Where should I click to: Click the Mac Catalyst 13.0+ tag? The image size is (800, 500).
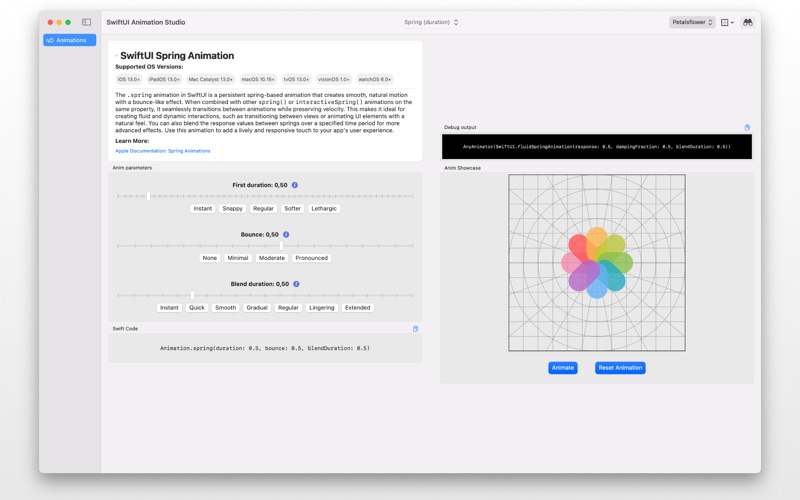tap(210, 80)
